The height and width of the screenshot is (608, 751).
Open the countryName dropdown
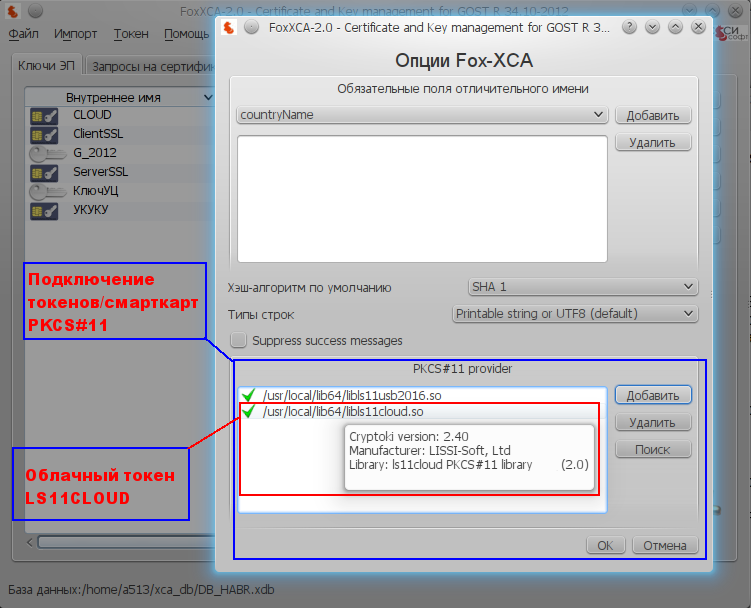click(422, 115)
